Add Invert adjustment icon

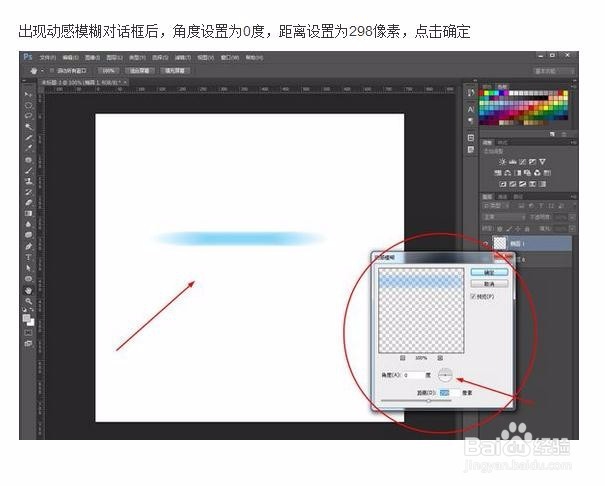click(503, 184)
